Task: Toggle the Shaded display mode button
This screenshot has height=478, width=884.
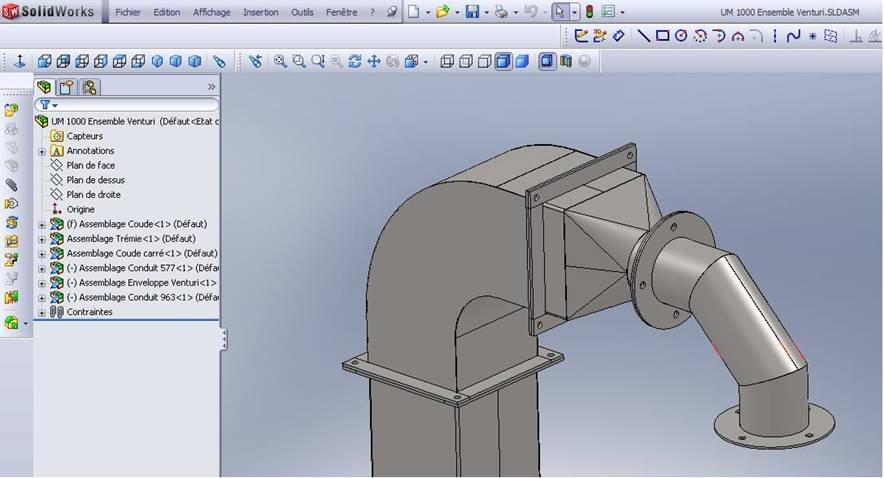Action: (521, 61)
